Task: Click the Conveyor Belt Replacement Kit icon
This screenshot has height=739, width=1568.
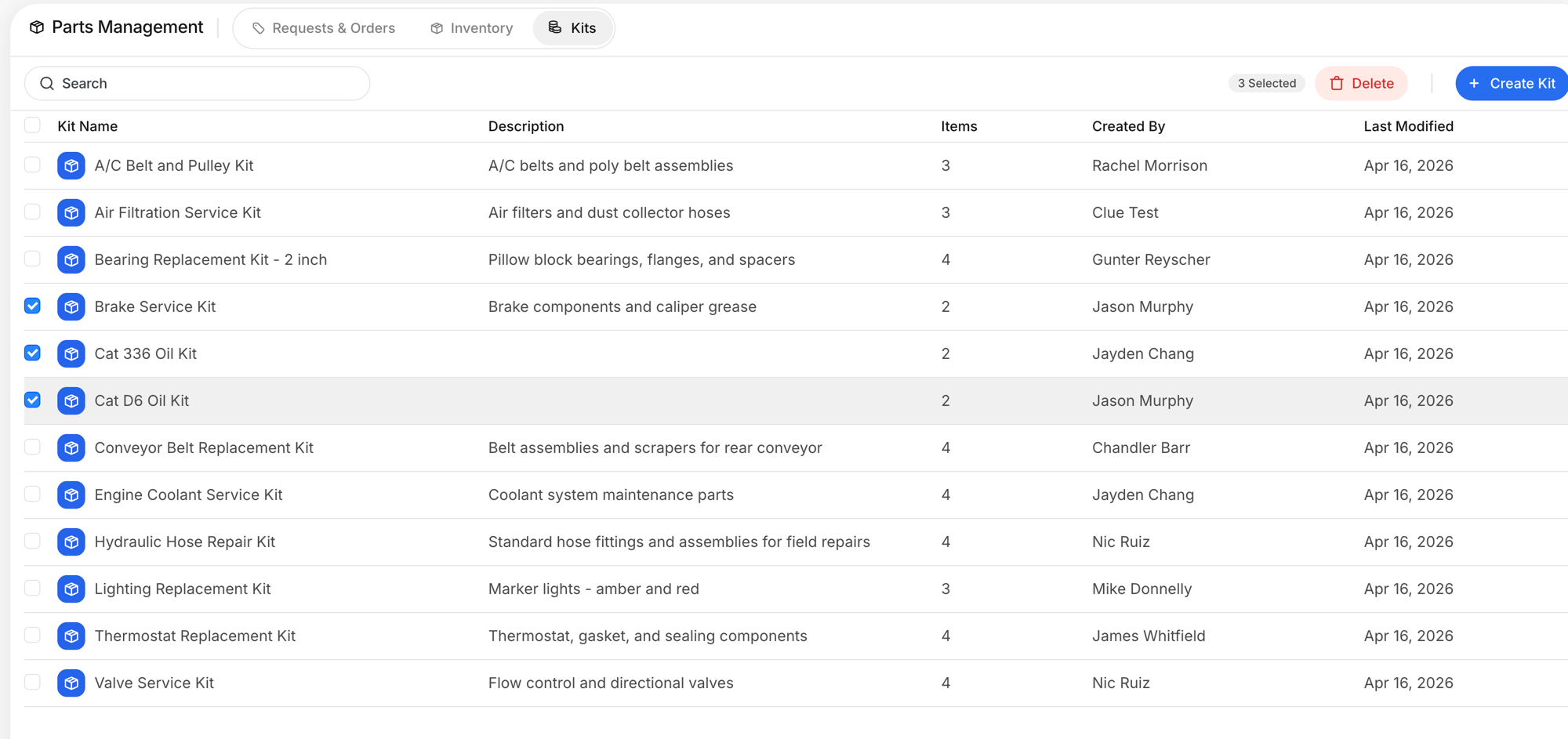Action: [71, 447]
